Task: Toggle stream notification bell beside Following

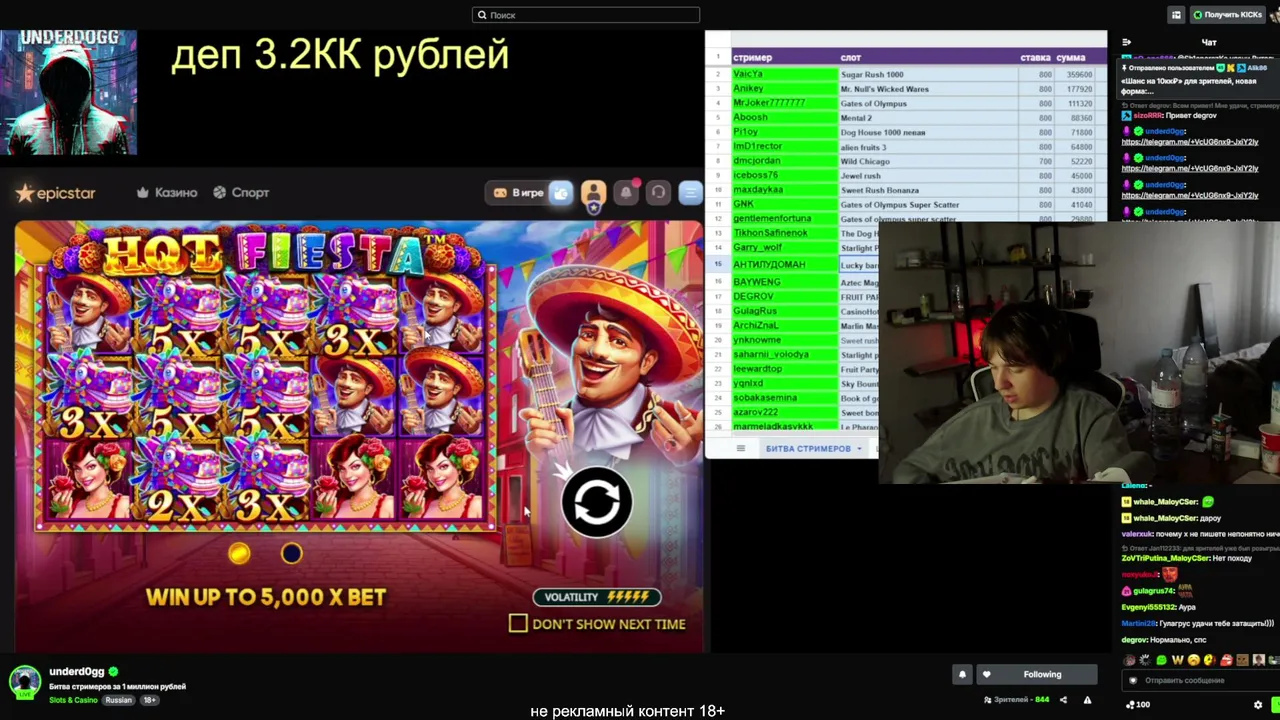Action: click(x=962, y=674)
